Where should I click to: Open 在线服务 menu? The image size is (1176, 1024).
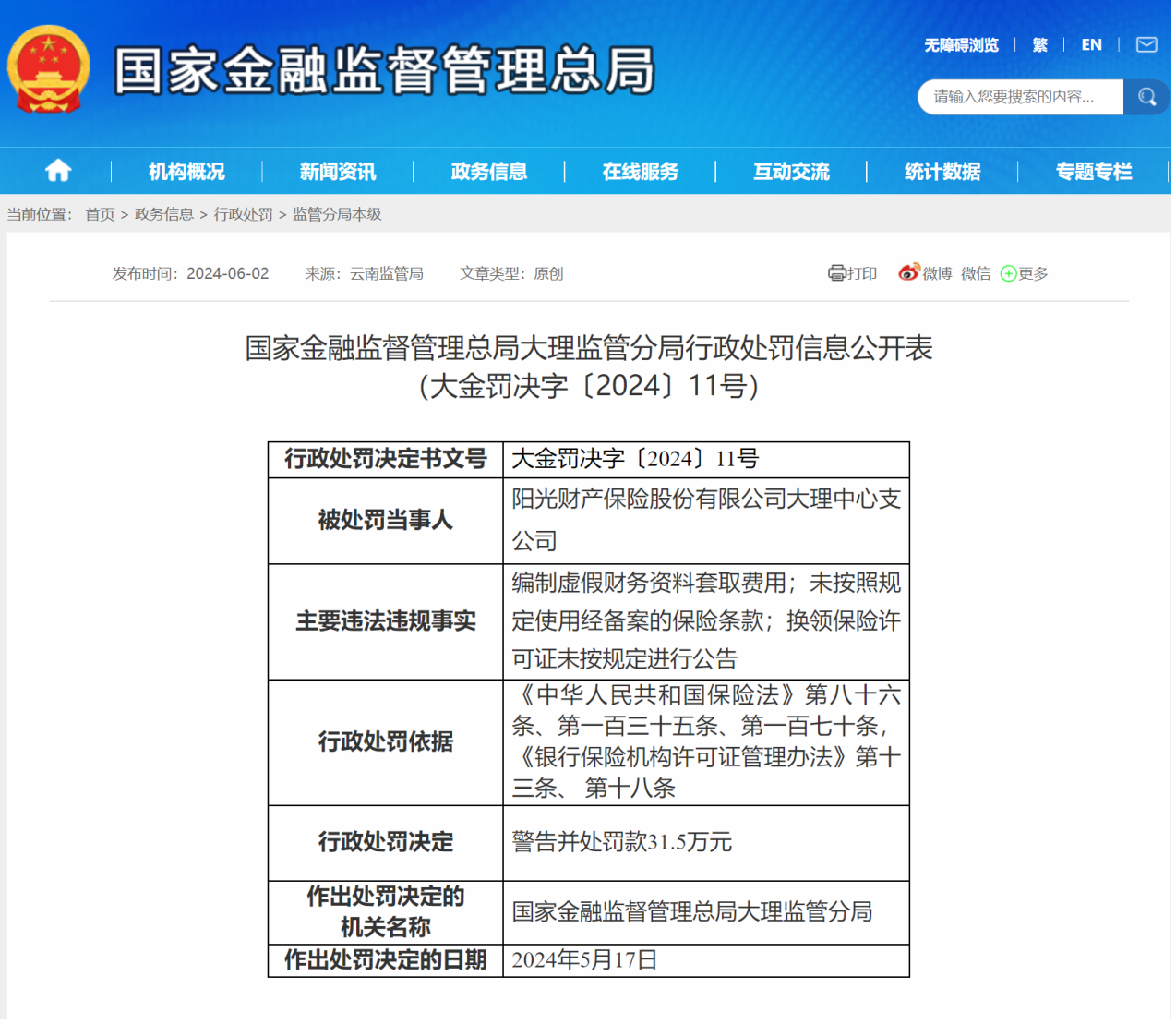pos(642,172)
